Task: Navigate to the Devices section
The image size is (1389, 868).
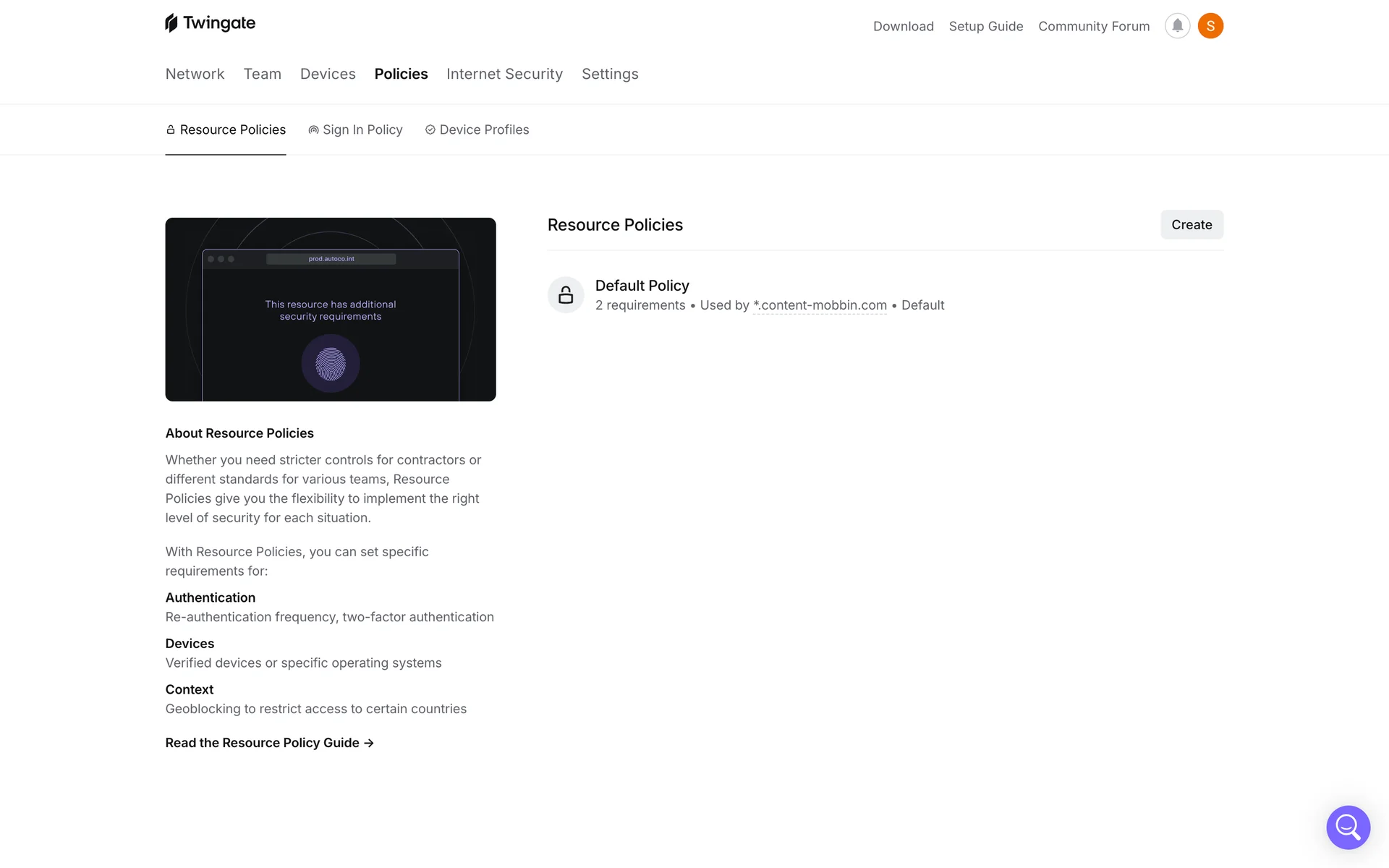Action: click(x=328, y=74)
